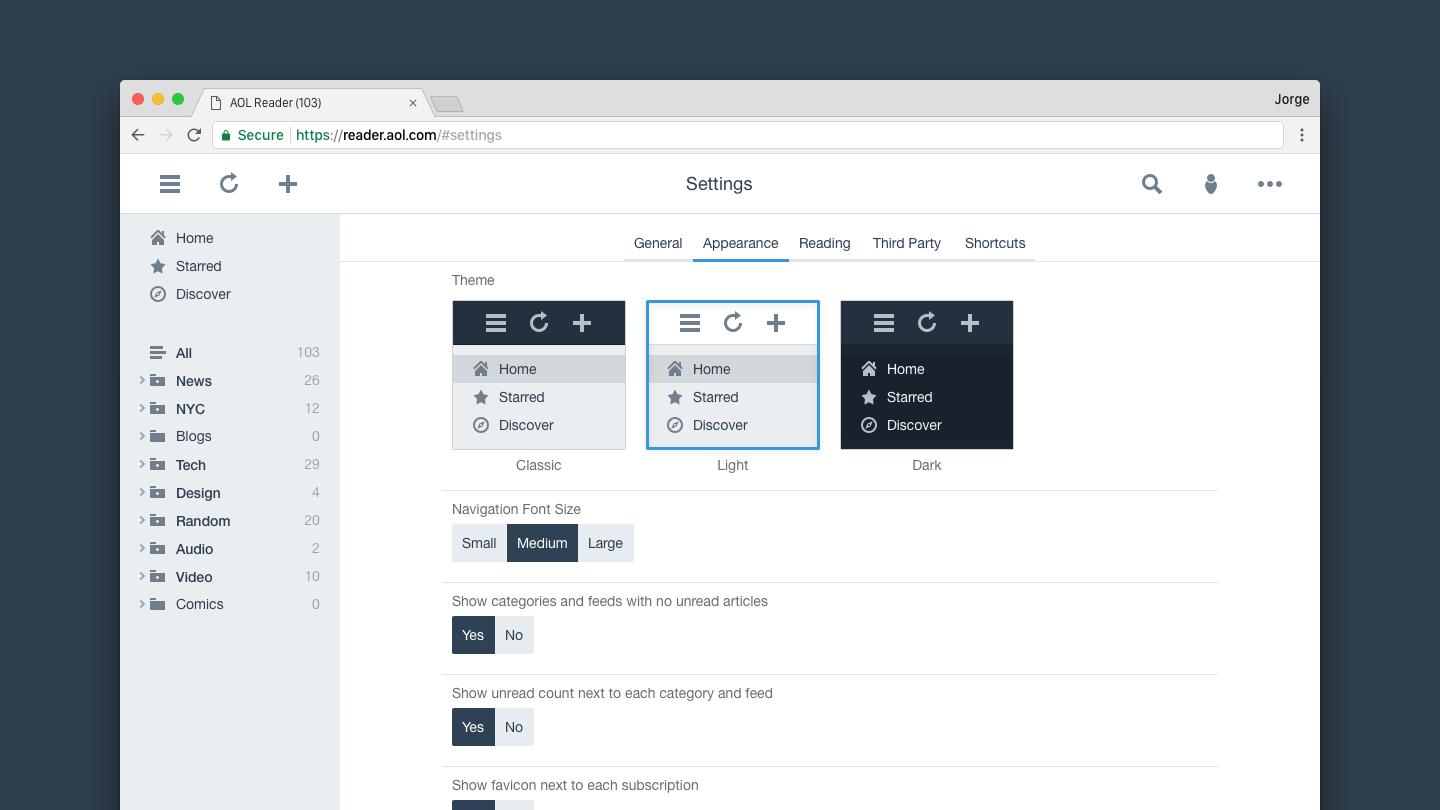The height and width of the screenshot is (810, 1440).
Task: Open Chrome's vertical dots menu
Action: coord(1302,135)
